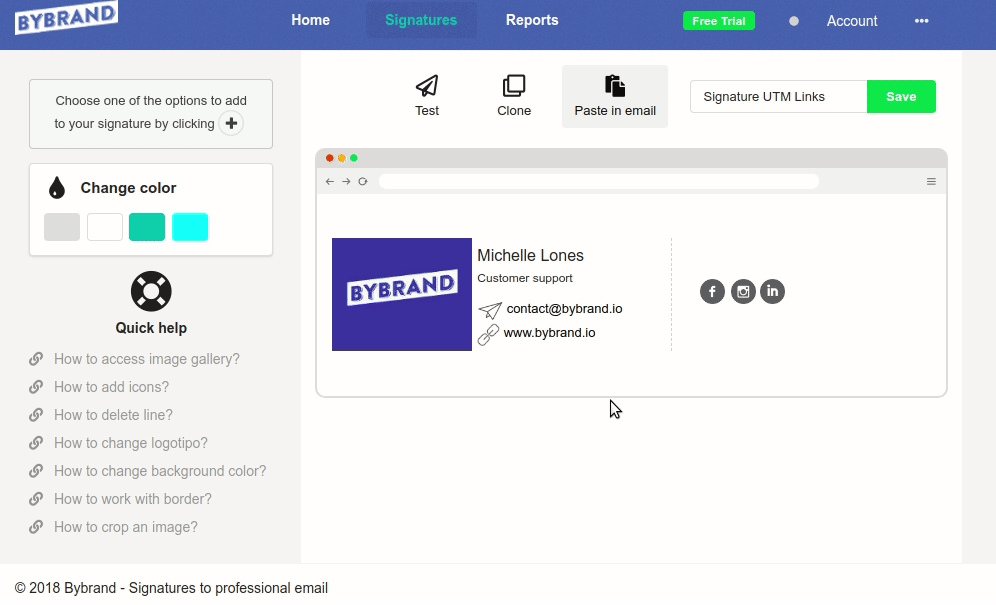
Task: Select the 'Customer support' title text
Action: [x=525, y=278]
